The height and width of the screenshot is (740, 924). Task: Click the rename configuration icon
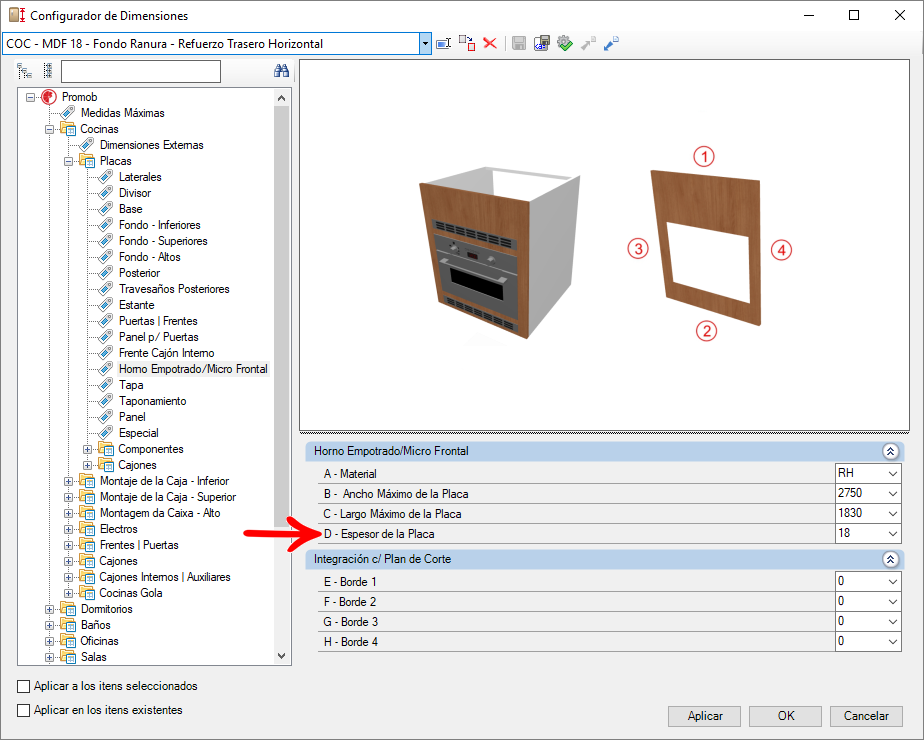(443, 43)
